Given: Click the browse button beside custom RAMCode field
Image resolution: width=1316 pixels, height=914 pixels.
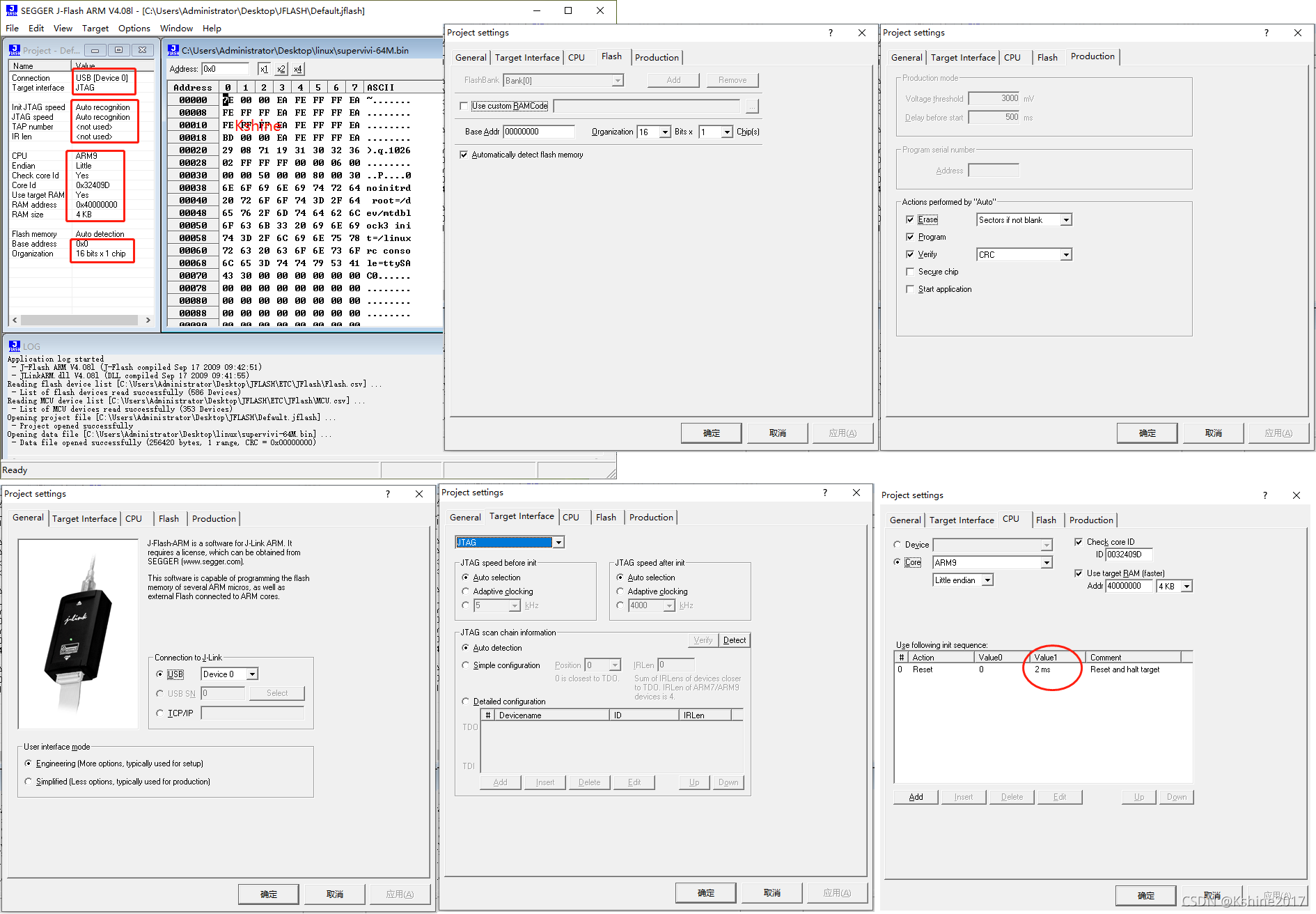Looking at the screenshot, I should point(752,106).
